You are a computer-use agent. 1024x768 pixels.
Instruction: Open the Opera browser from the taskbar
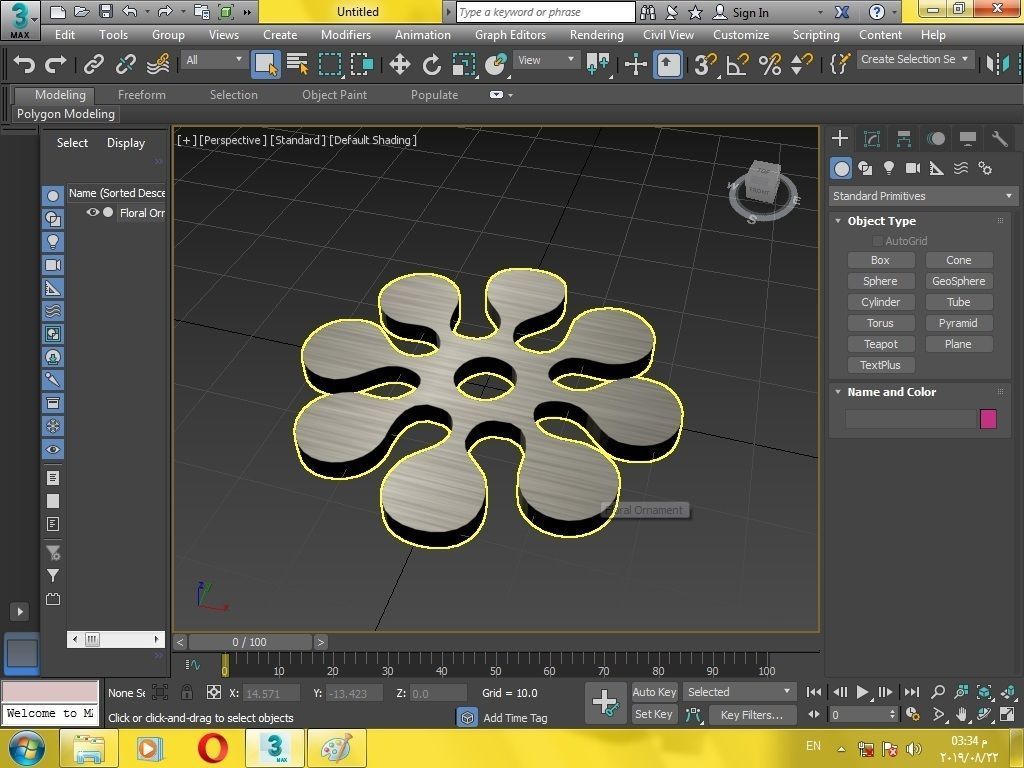[212, 748]
